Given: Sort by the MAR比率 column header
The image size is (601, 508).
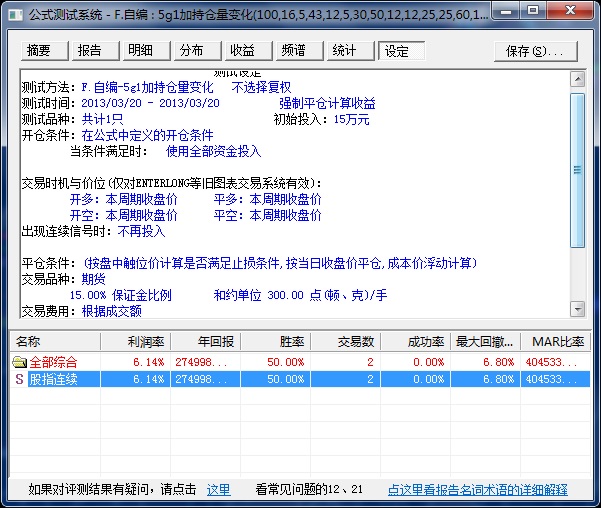Looking at the screenshot, I should [555, 341].
